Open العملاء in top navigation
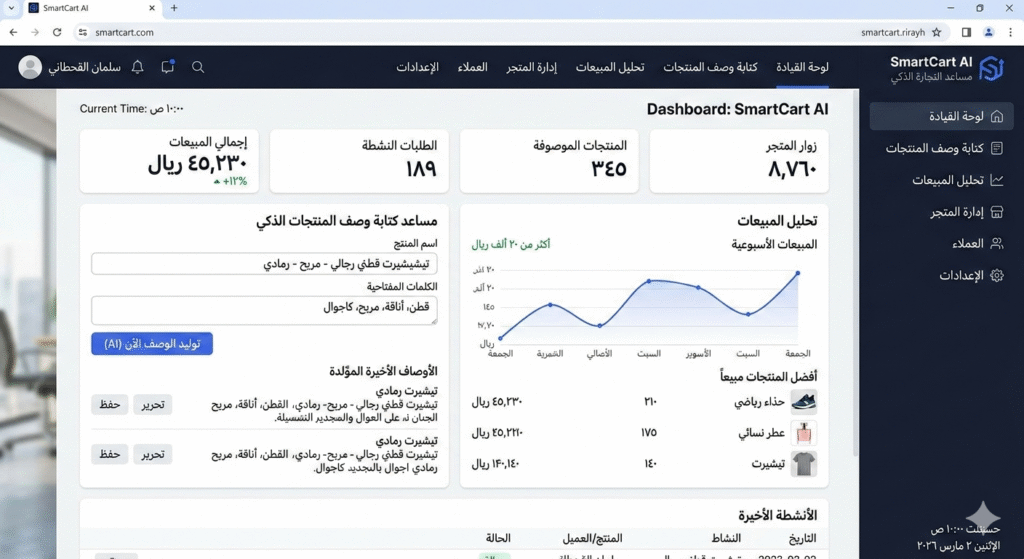 [x=473, y=67]
